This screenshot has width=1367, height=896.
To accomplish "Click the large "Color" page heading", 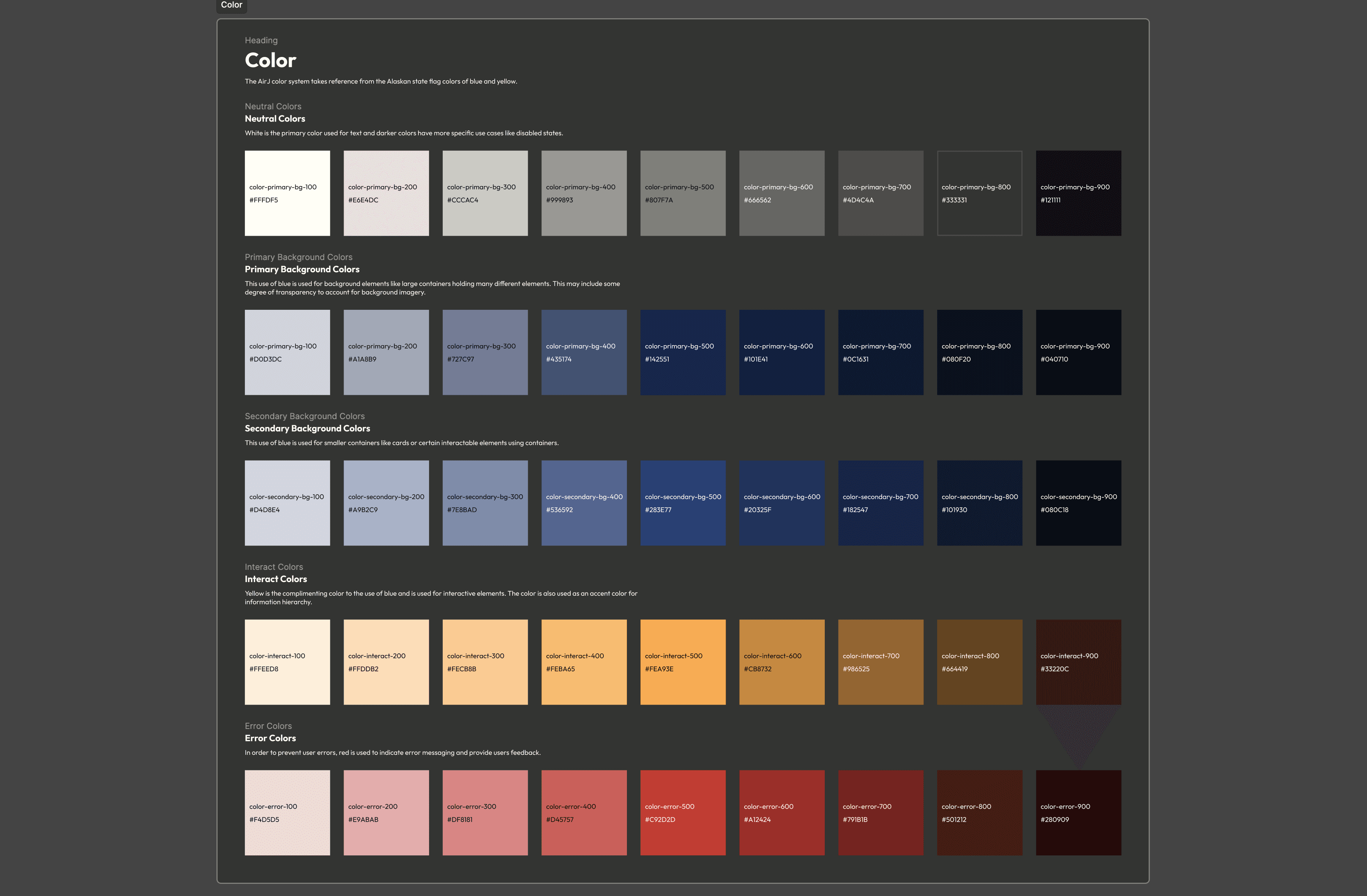I will [x=270, y=60].
